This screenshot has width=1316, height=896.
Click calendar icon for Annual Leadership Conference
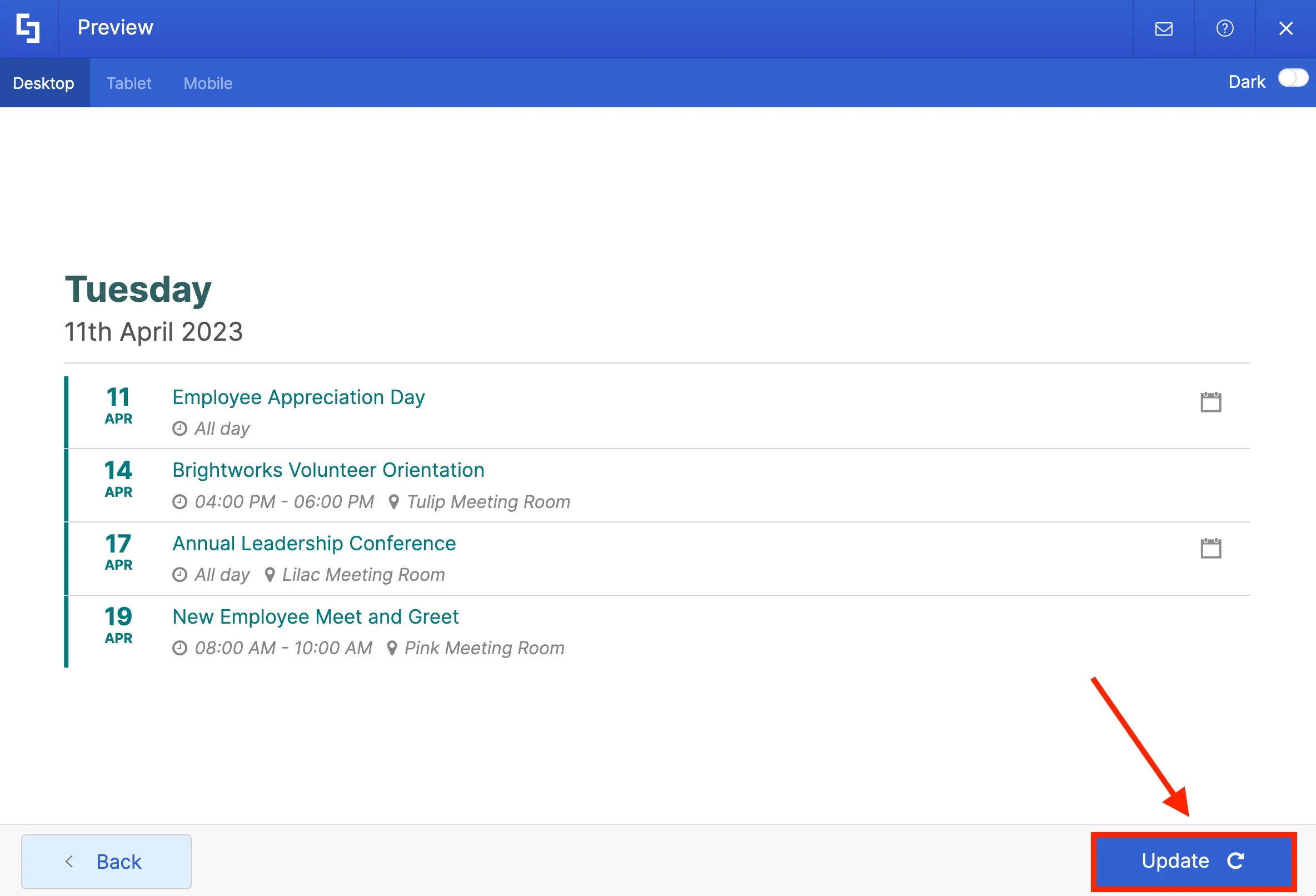pyautogui.click(x=1211, y=547)
